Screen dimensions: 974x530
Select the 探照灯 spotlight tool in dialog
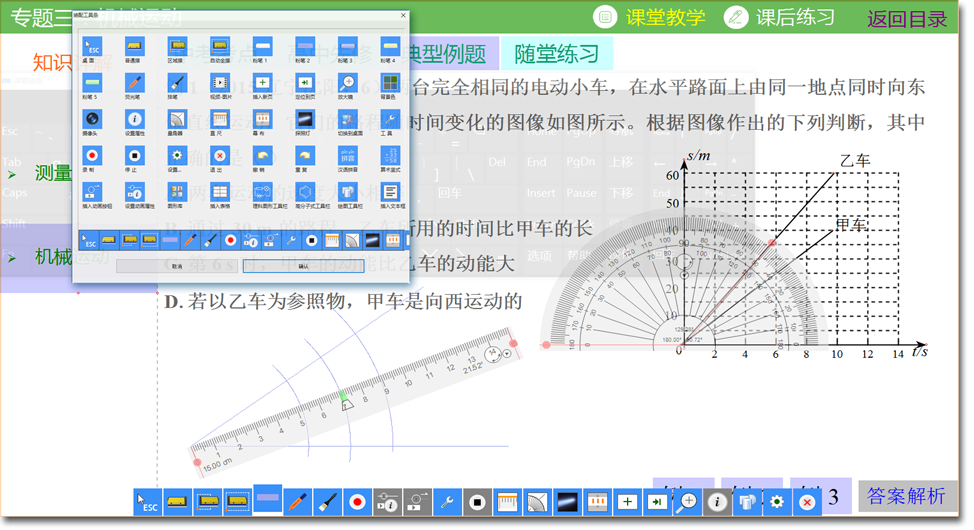click(304, 120)
